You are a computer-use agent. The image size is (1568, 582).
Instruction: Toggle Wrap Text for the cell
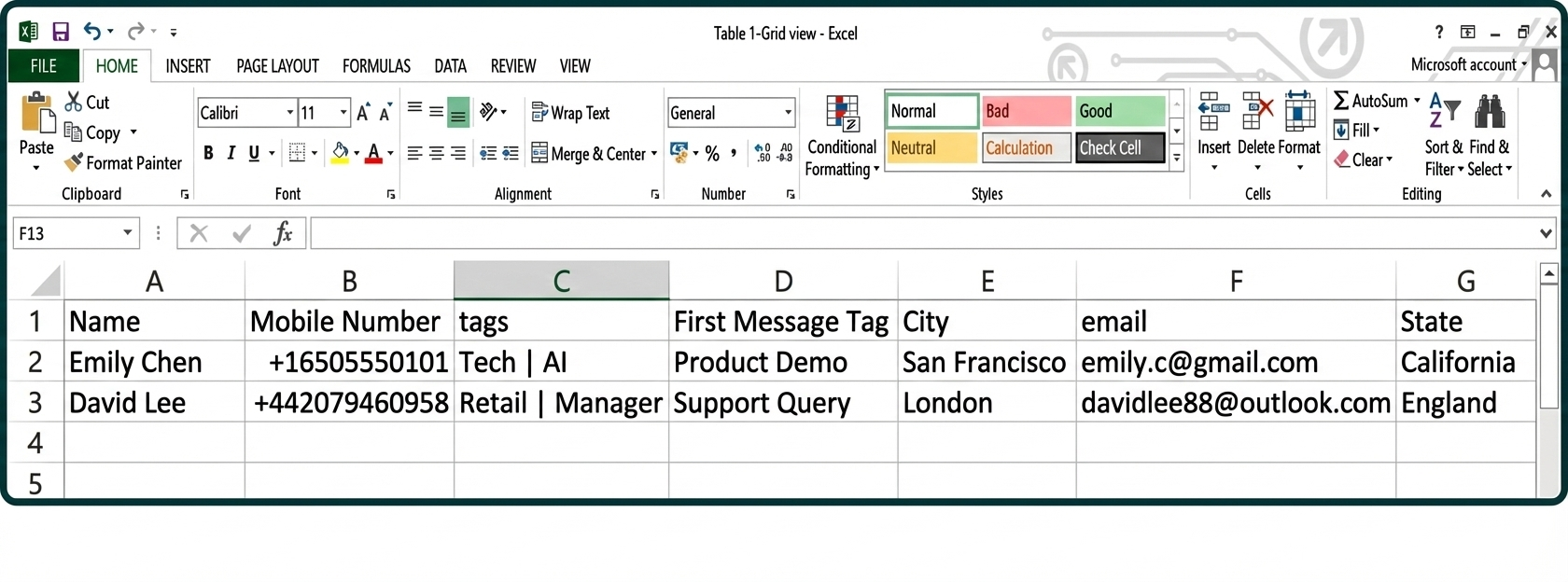[x=570, y=113]
